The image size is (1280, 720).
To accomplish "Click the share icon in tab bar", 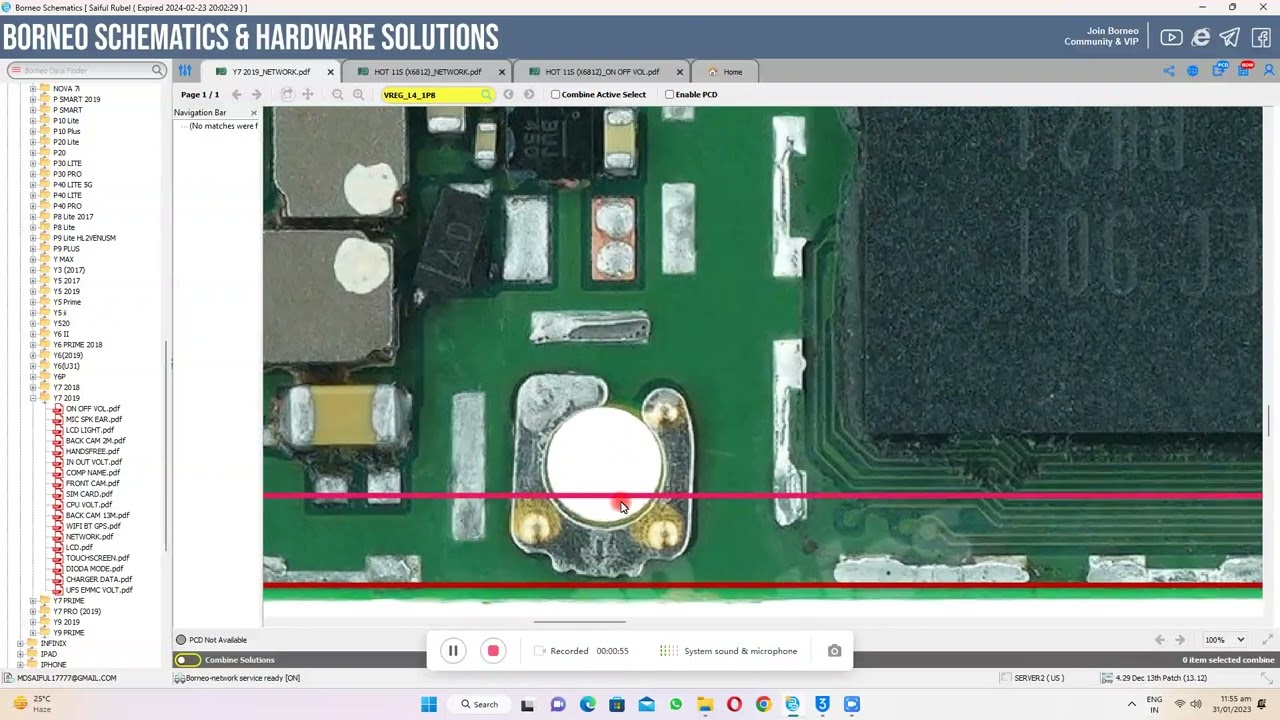I will 1169,71.
